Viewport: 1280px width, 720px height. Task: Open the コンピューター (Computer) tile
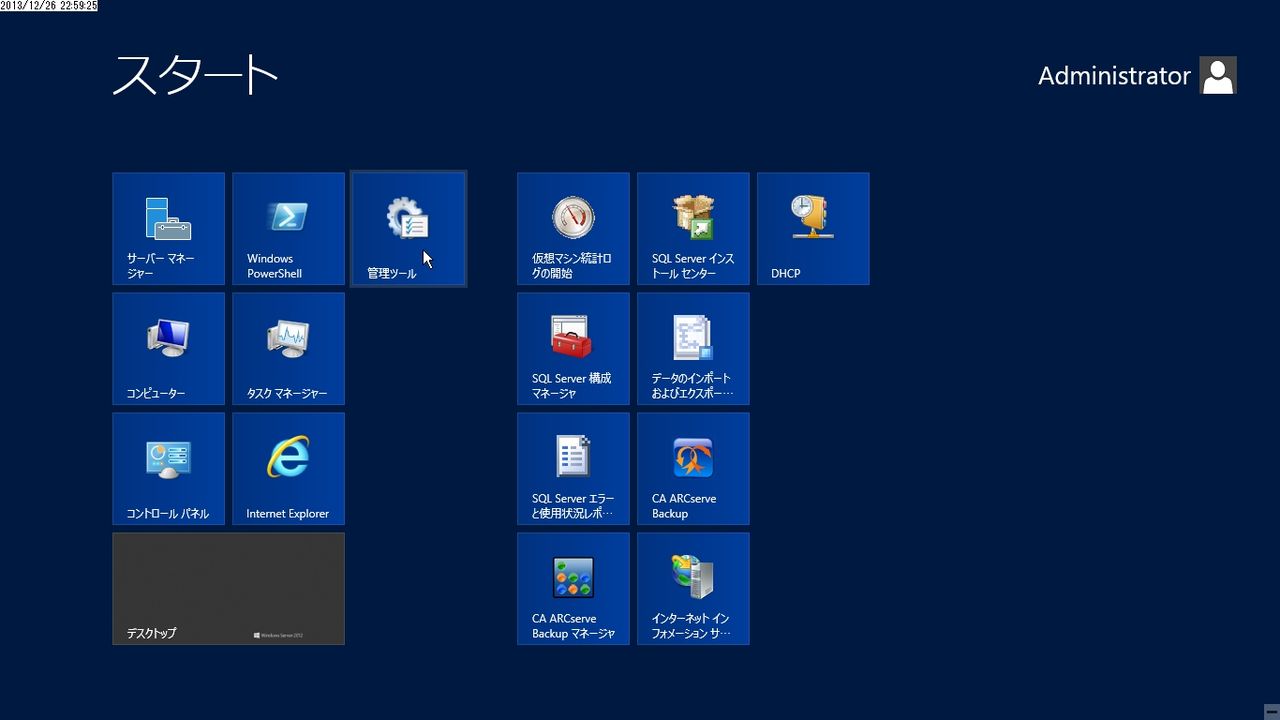coord(169,349)
